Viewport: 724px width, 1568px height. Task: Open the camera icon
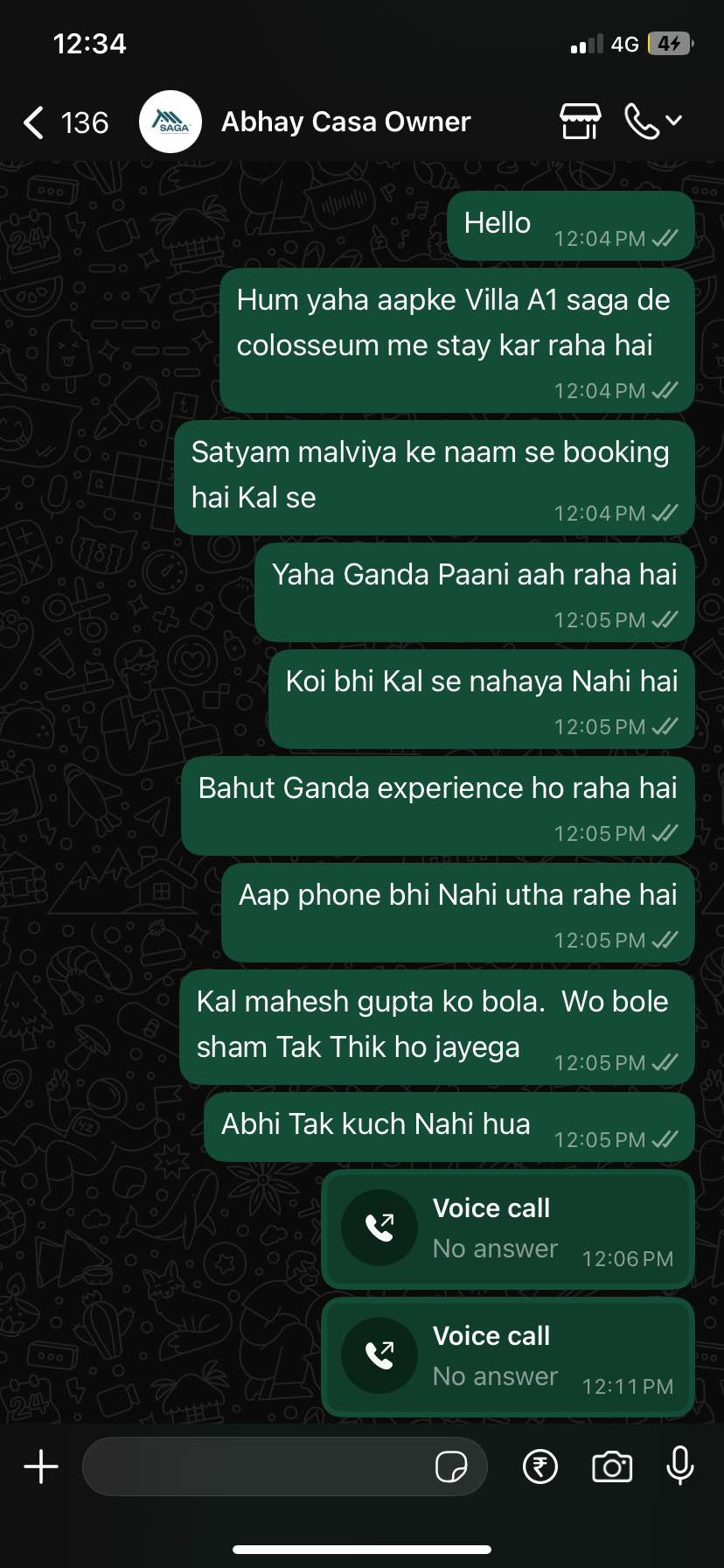tap(612, 1466)
